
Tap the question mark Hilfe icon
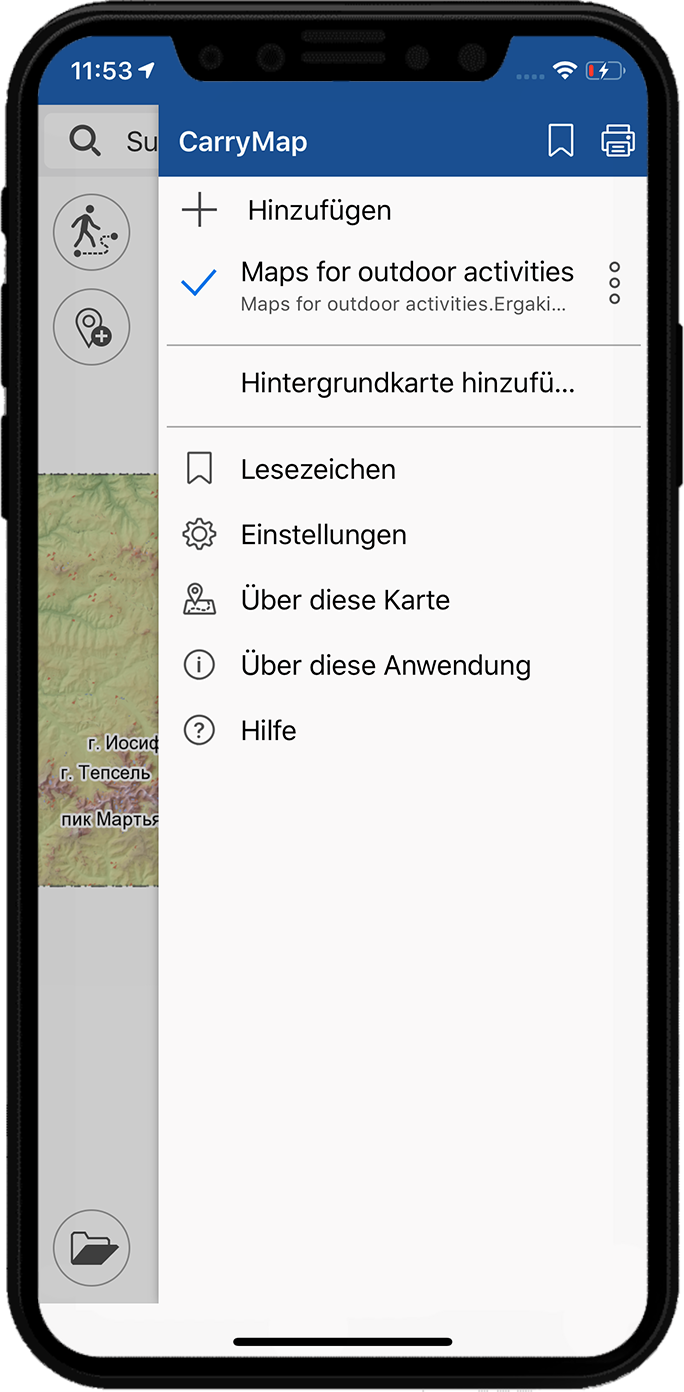tap(200, 730)
